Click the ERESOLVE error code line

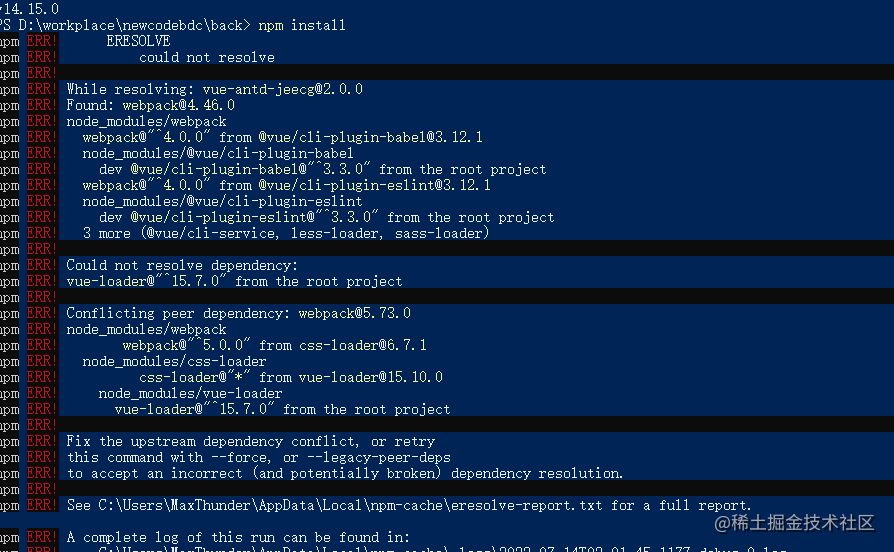pos(138,41)
